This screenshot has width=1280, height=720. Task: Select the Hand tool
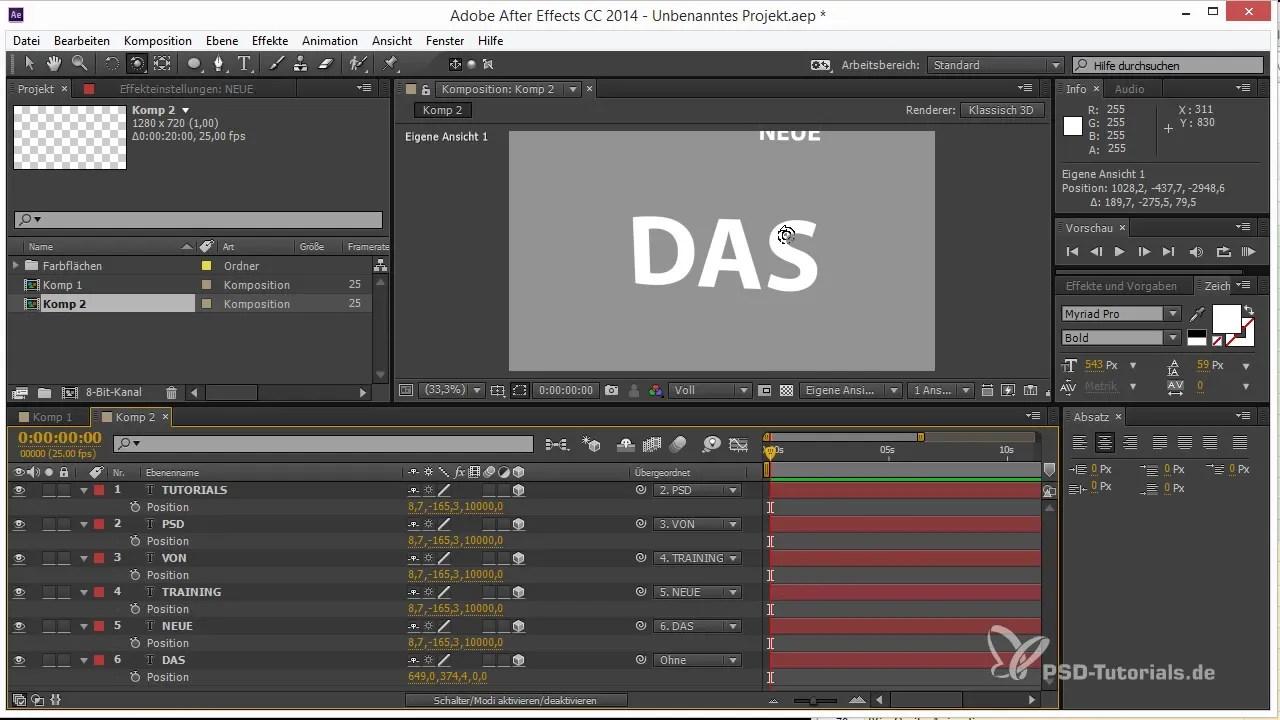54,64
